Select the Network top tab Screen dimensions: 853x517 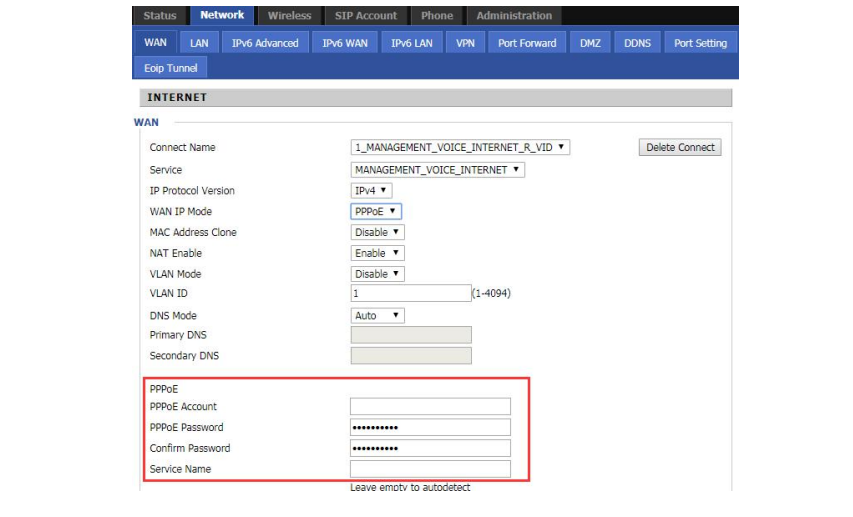[x=222, y=15]
